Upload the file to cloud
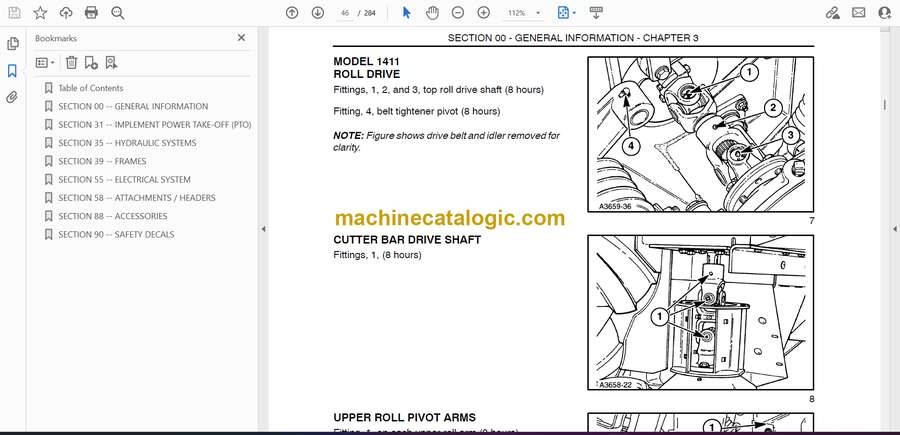The height and width of the screenshot is (435, 900). pyautogui.click(x=66, y=13)
